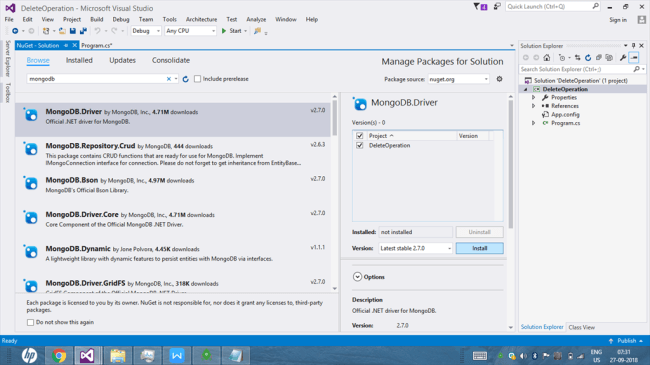
Task: Switch to the Updates tab
Action: pos(122,60)
